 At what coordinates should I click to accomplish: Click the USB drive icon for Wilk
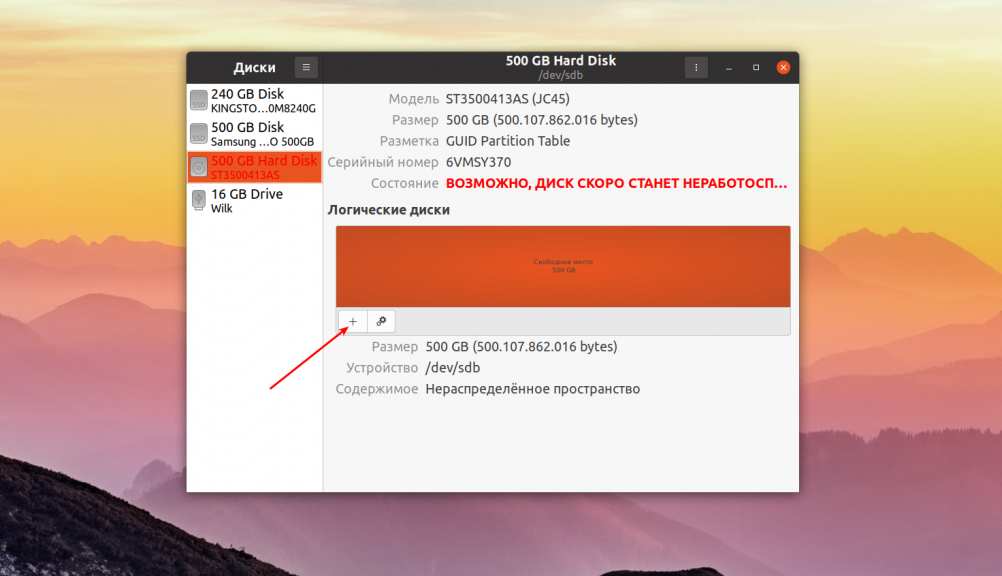(x=199, y=200)
